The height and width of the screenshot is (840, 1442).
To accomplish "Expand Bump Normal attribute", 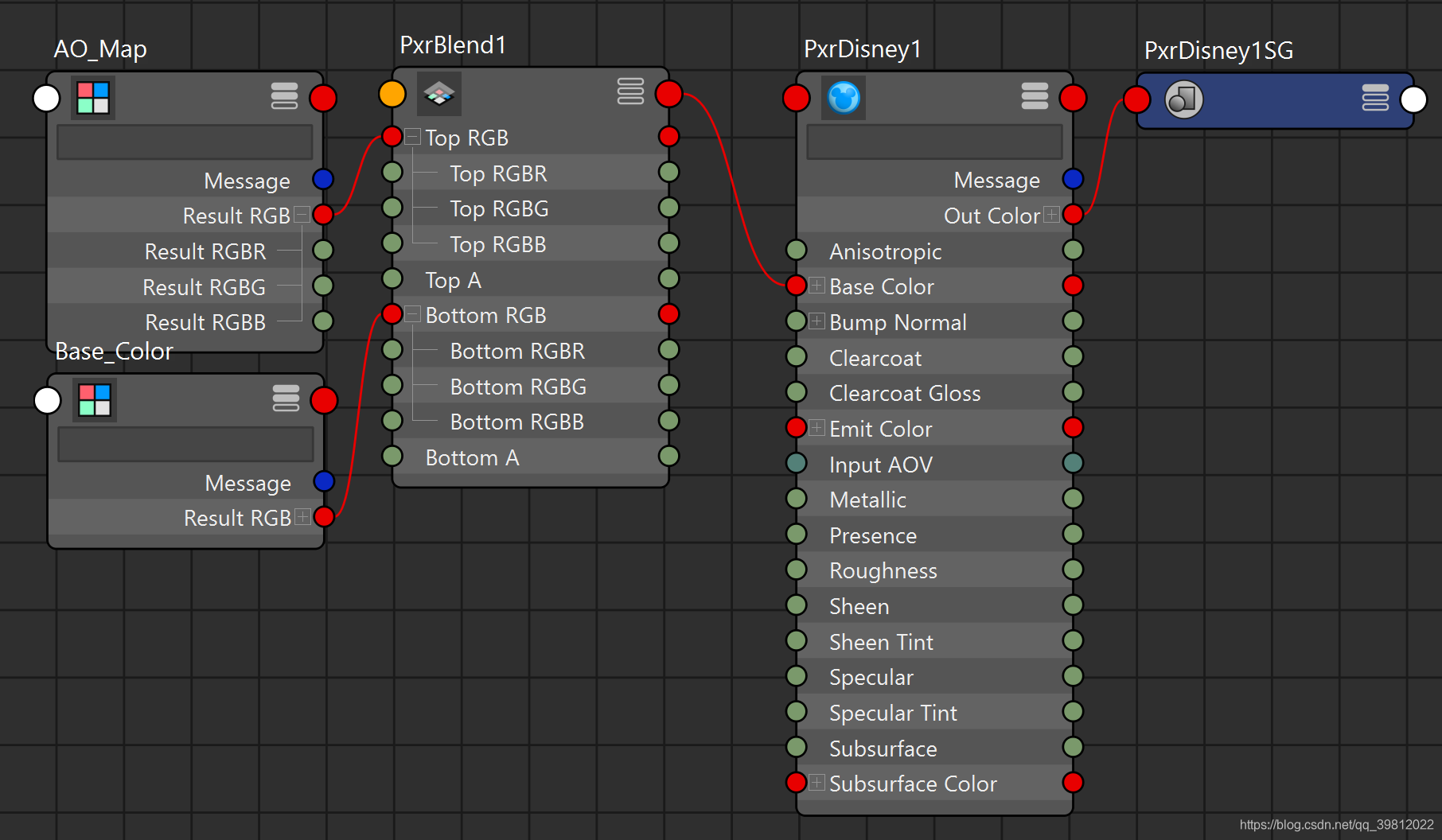I will coord(816,321).
